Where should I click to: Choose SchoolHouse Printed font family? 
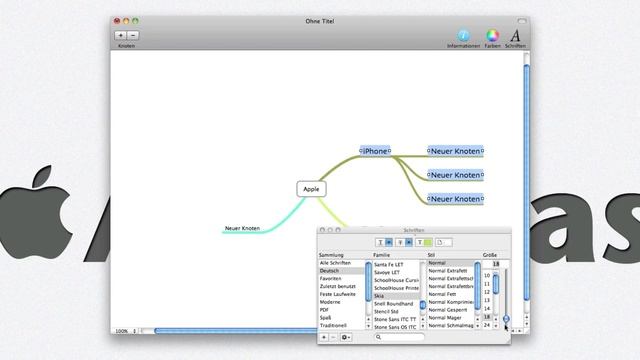click(x=396, y=288)
